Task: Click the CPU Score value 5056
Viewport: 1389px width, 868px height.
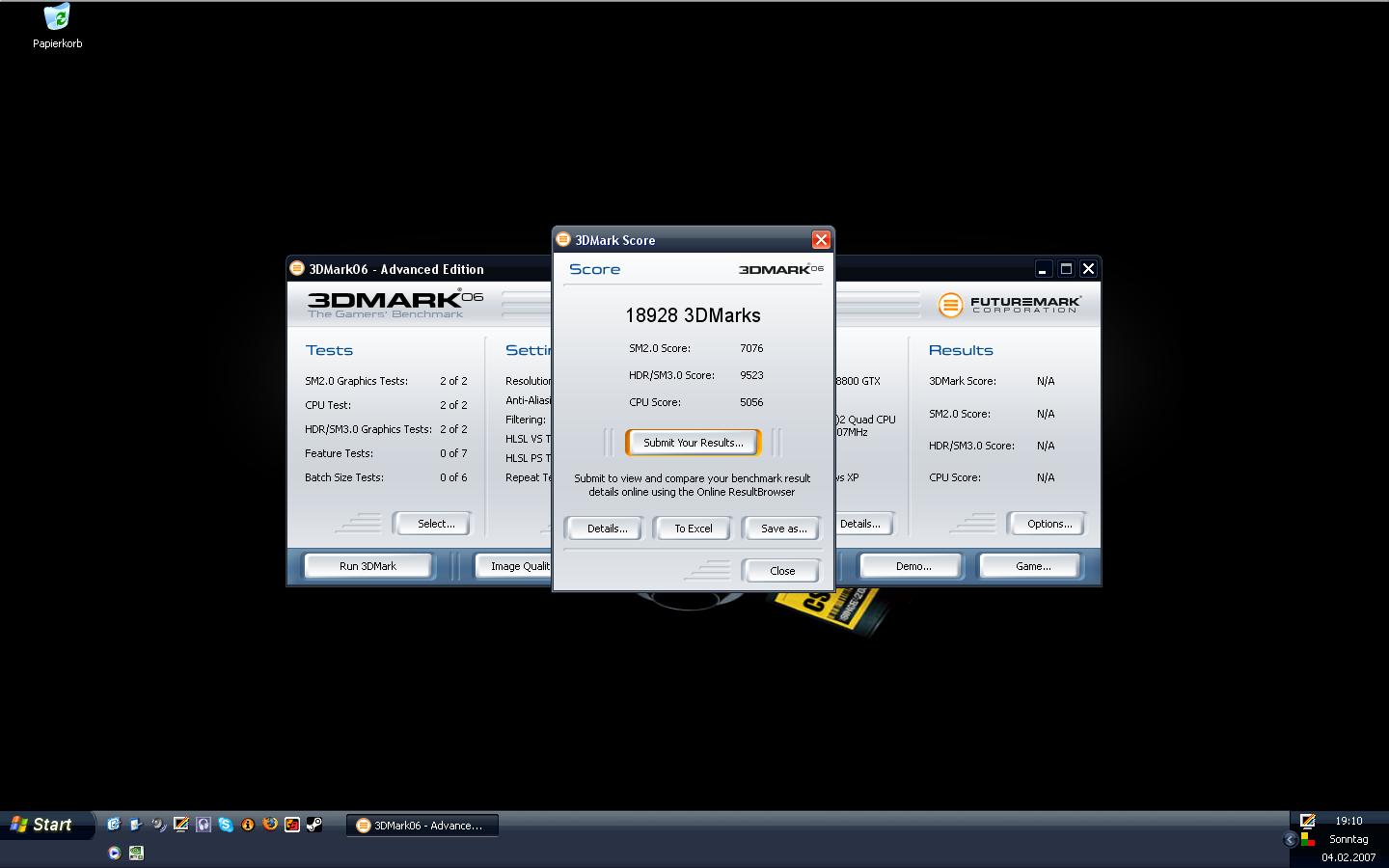Action: tap(751, 402)
